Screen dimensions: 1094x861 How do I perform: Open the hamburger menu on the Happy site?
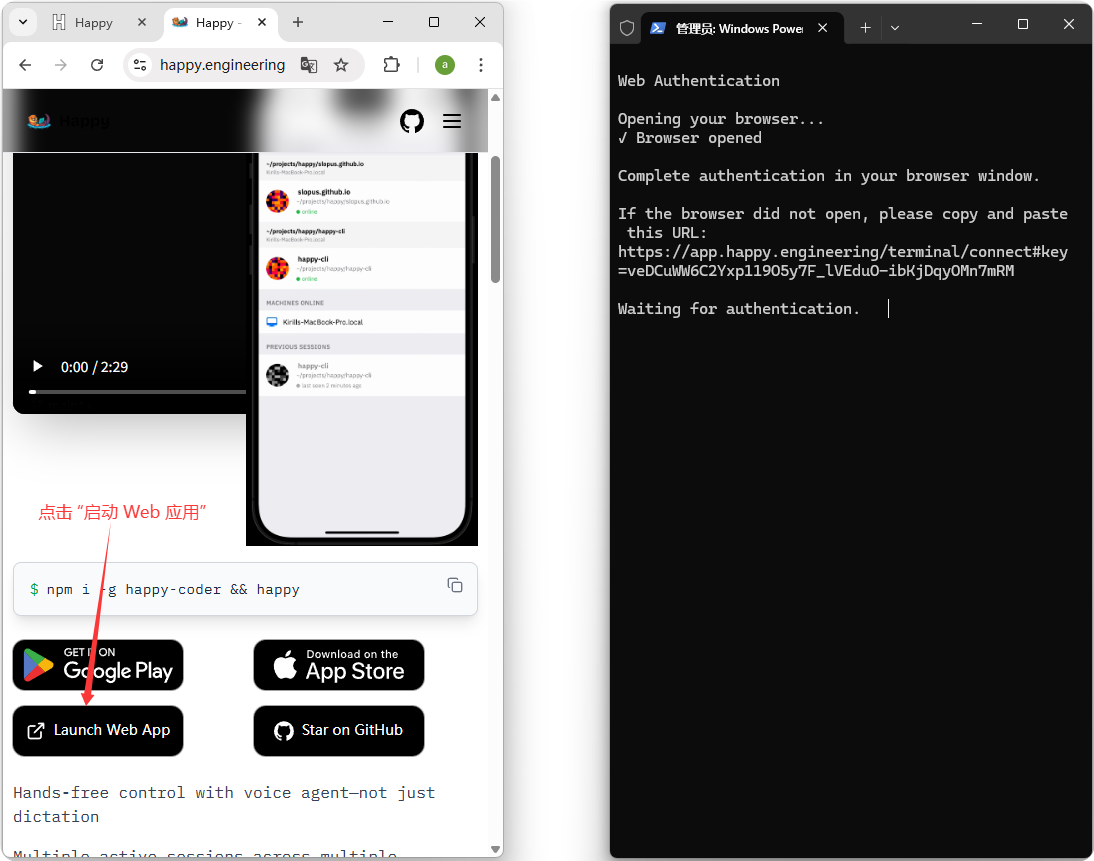coord(452,121)
